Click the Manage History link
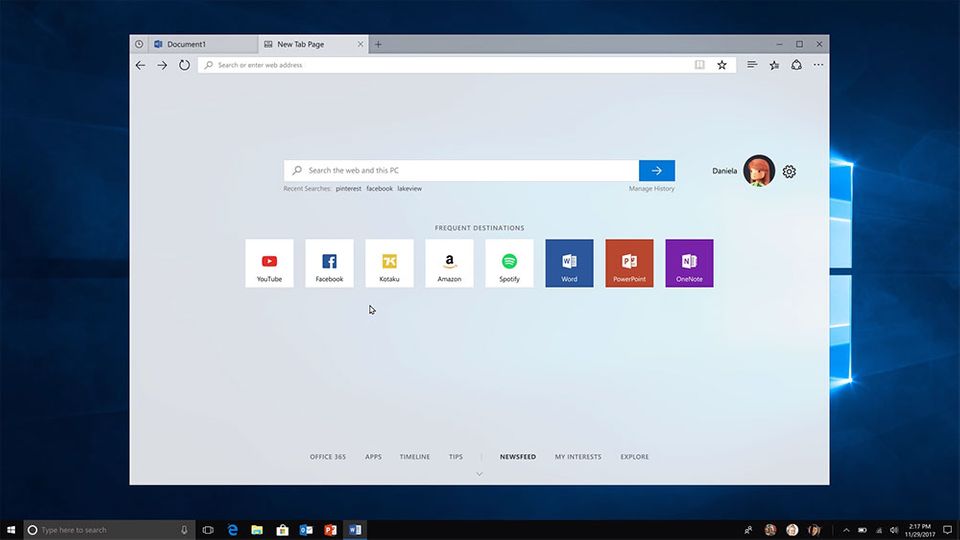Viewport: 960px width, 540px height. tap(651, 189)
